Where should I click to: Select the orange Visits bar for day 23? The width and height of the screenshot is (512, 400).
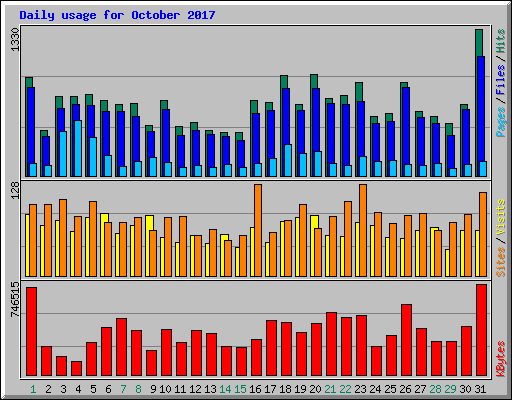click(363, 230)
